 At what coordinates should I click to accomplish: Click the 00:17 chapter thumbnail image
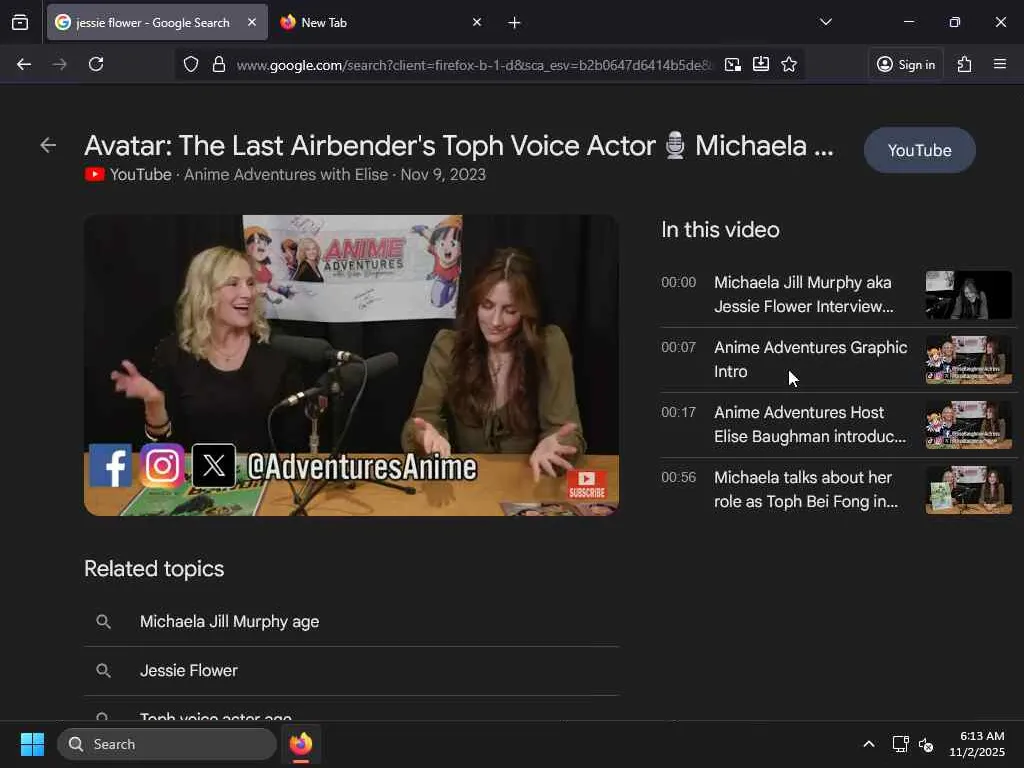point(968,425)
